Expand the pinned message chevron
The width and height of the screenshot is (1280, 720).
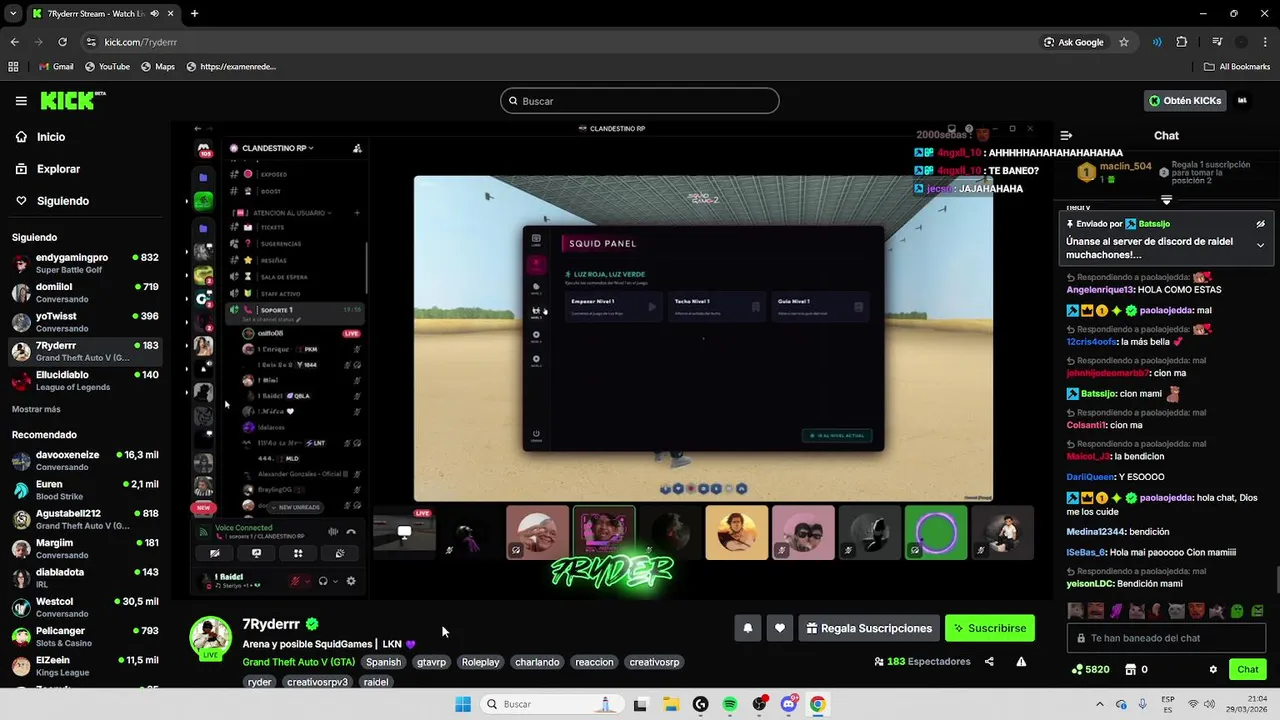coord(1260,245)
